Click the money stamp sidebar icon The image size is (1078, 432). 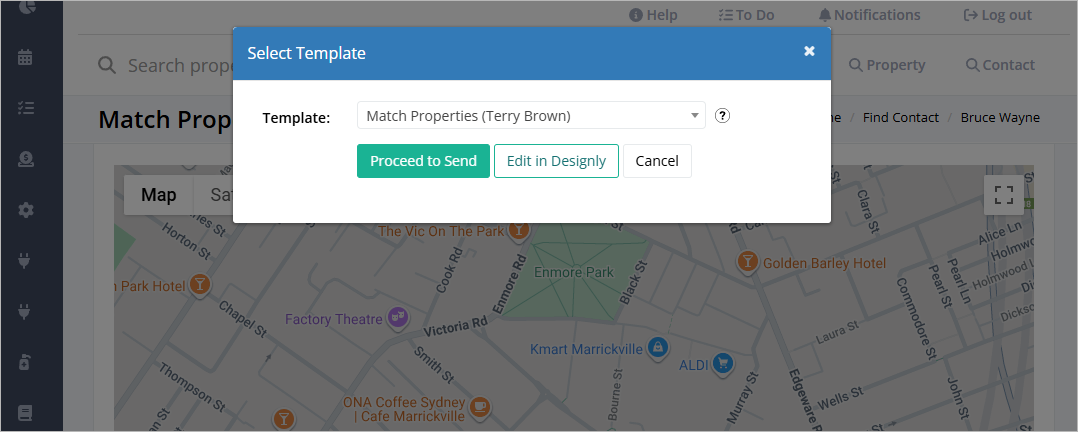[x=25, y=159]
